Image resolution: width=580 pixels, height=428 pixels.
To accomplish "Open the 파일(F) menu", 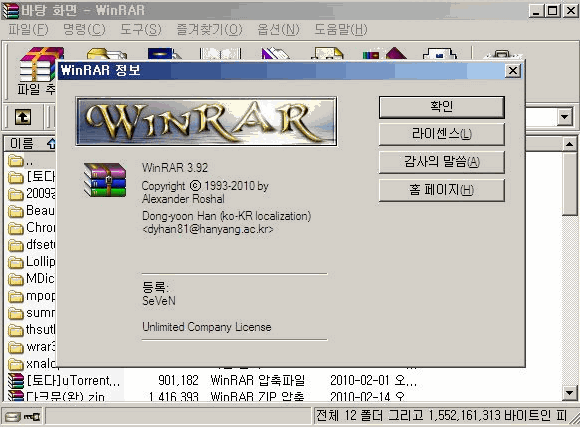I will click(28, 30).
